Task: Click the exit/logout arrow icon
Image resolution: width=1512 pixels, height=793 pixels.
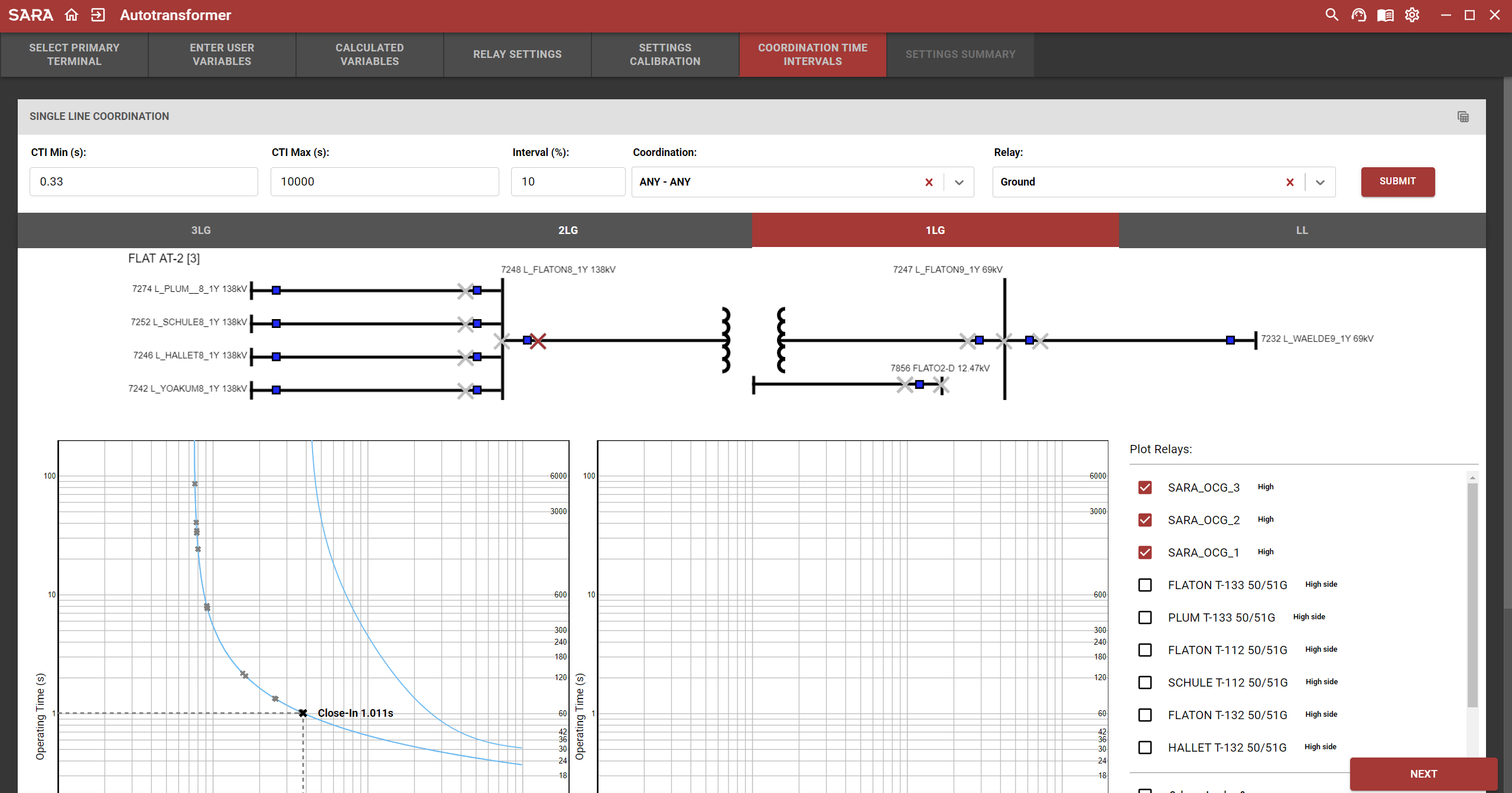Action: click(x=98, y=15)
